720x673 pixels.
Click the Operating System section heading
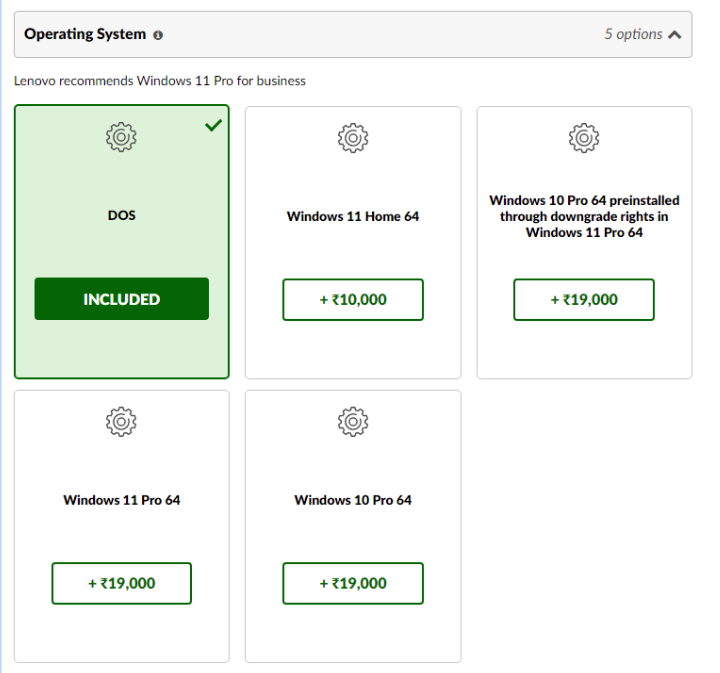pyautogui.click(x=85, y=35)
